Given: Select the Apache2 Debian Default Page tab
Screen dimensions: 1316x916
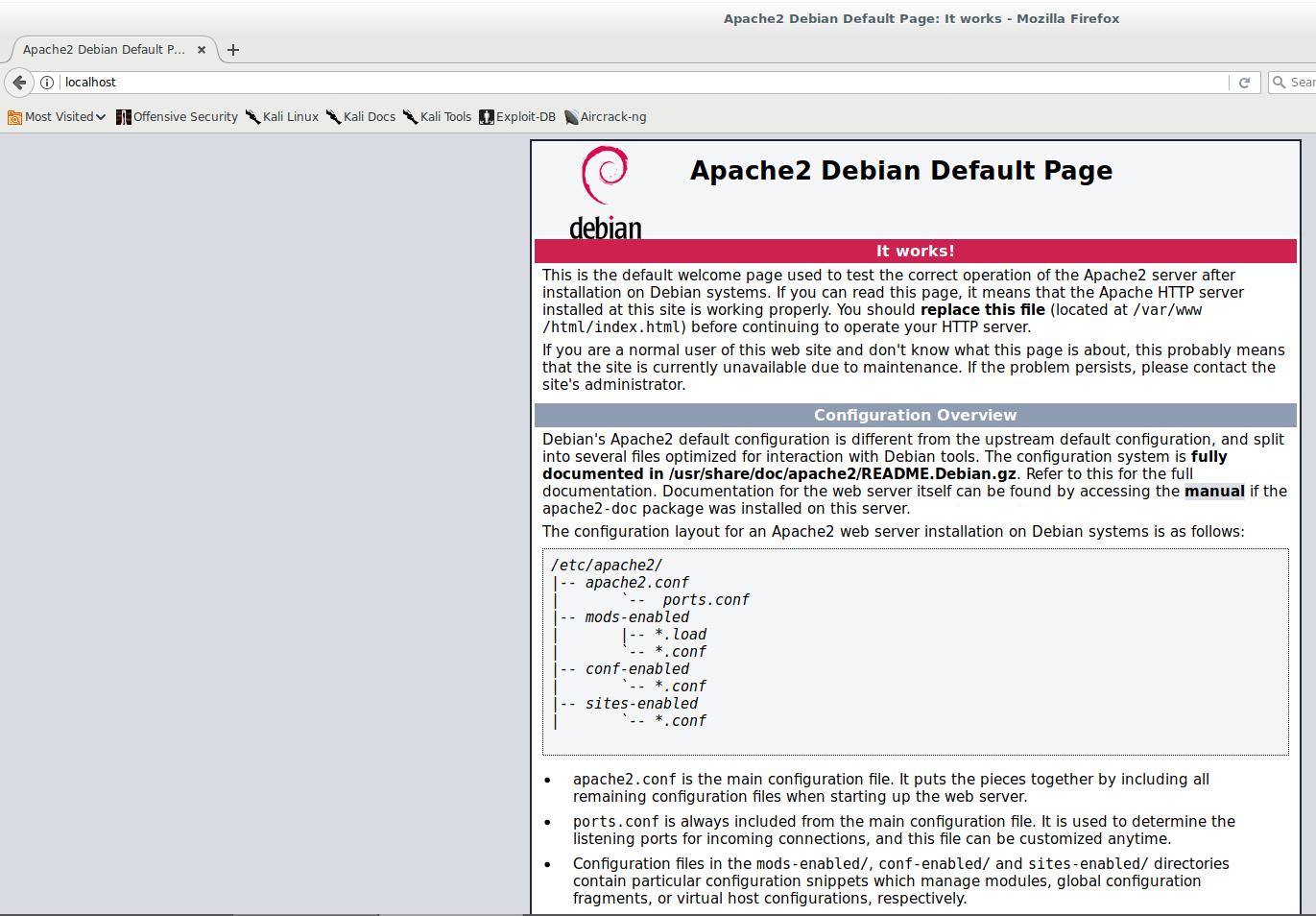Looking at the screenshot, I should [104, 50].
